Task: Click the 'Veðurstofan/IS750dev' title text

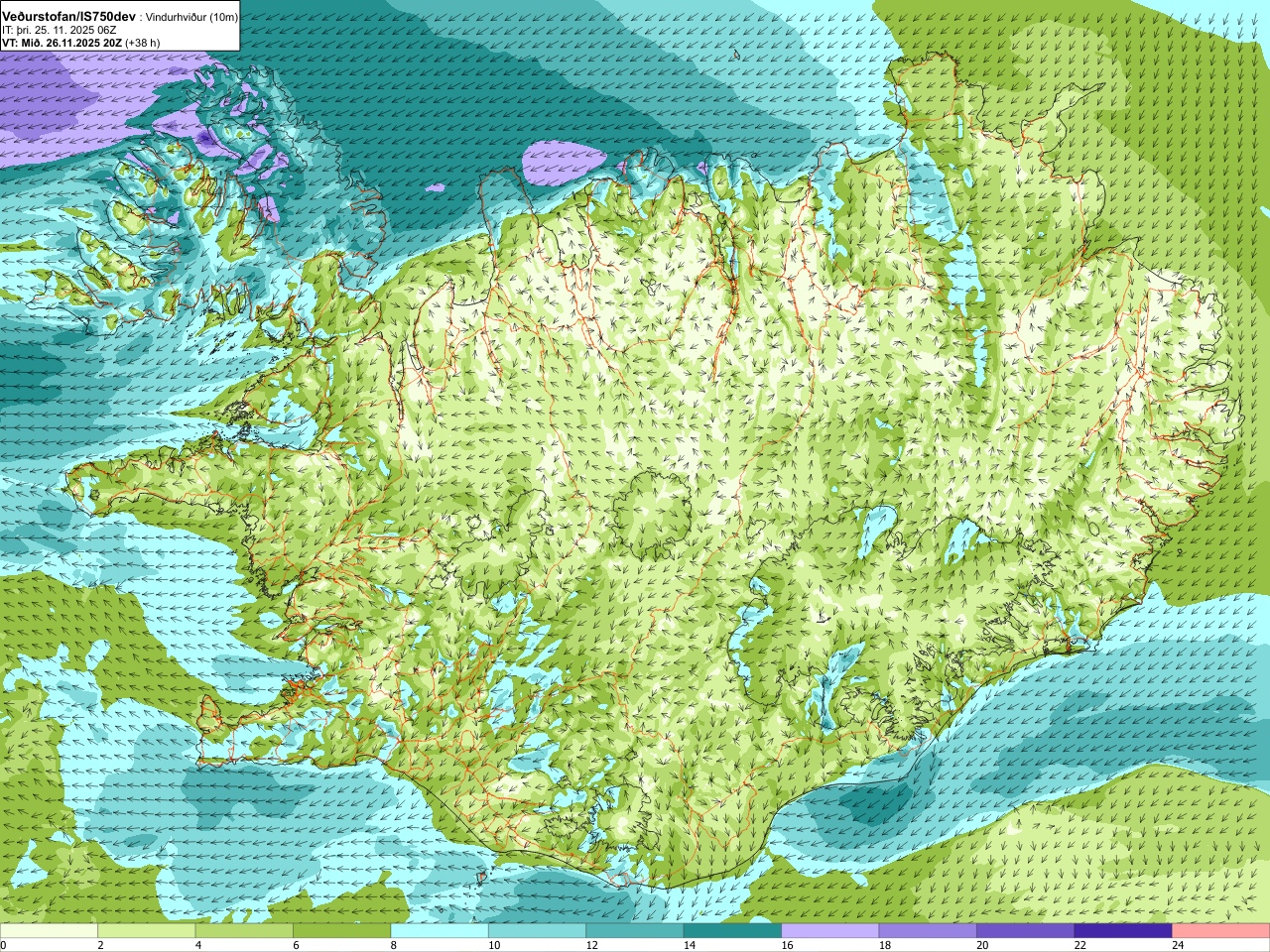Action: [69, 17]
